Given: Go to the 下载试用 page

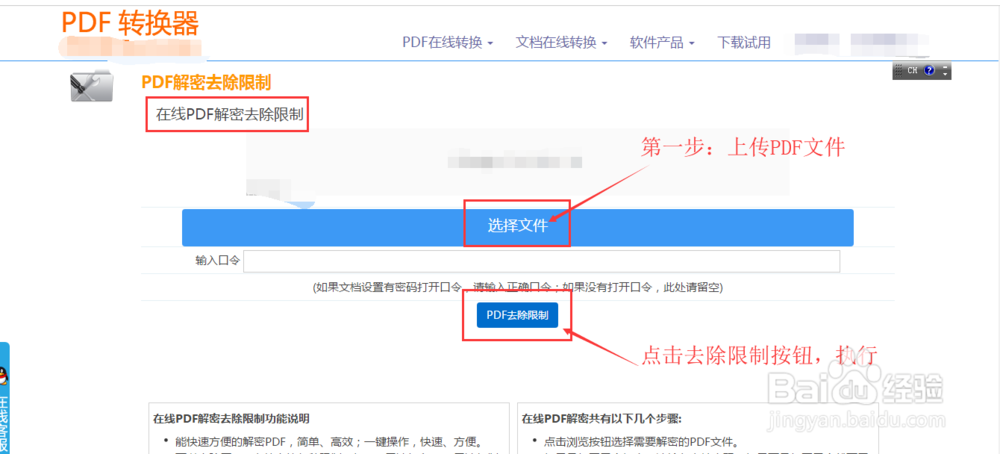Looking at the screenshot, I should coord(744,43).
